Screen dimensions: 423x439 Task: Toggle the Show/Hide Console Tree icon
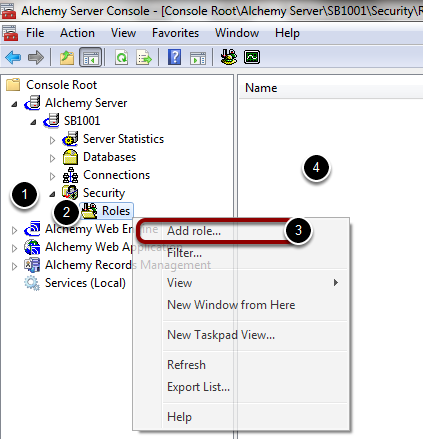90,57
